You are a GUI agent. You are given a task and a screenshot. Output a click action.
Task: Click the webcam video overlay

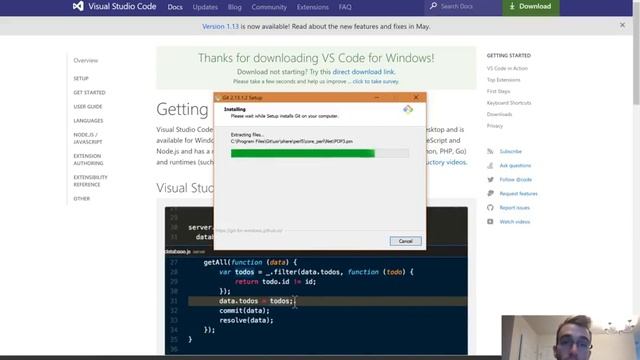point(571,337)
